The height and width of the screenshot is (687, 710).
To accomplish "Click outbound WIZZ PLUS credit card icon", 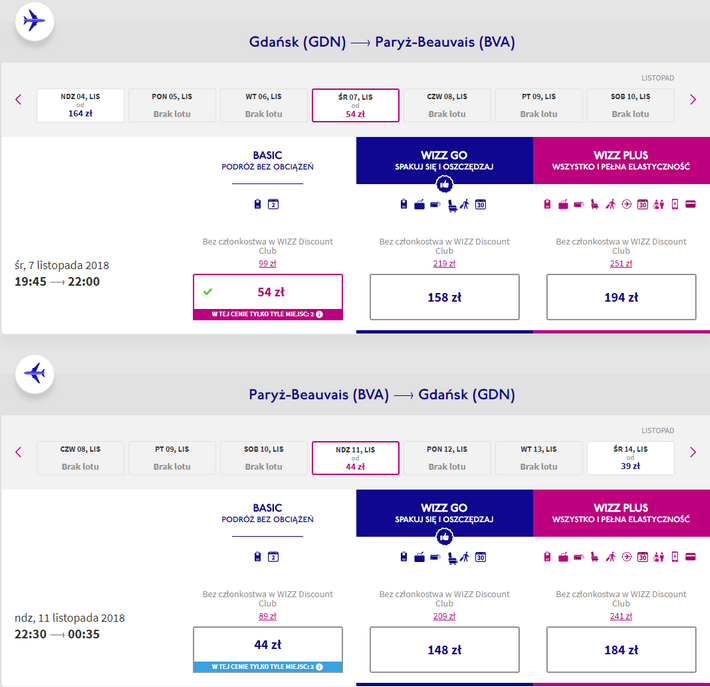I will [691, 204].
